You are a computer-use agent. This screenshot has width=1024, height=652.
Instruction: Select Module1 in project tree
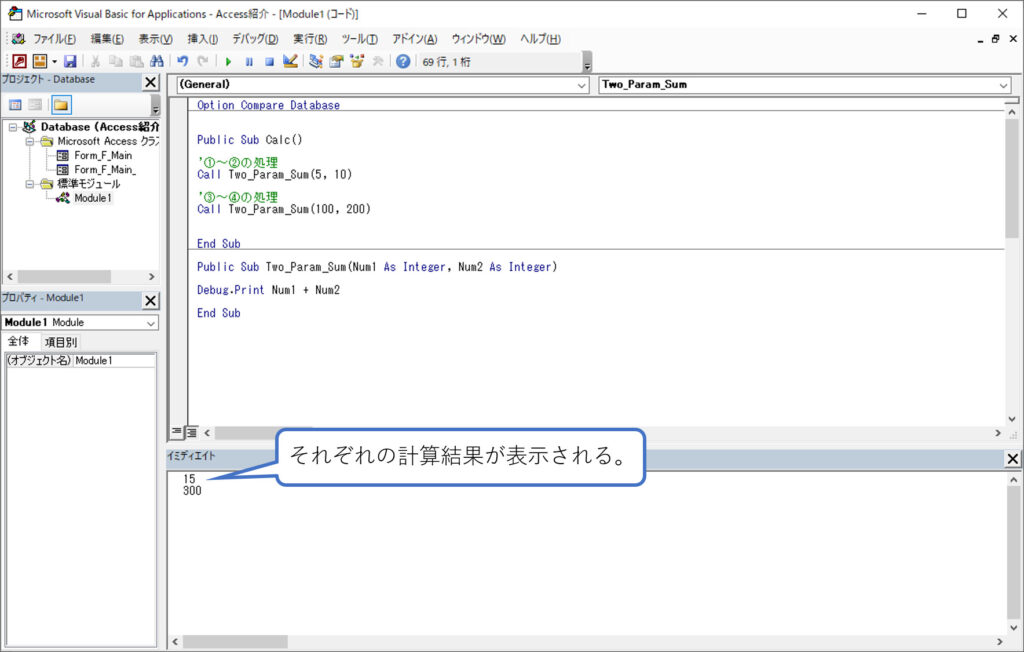pos(92,198)
